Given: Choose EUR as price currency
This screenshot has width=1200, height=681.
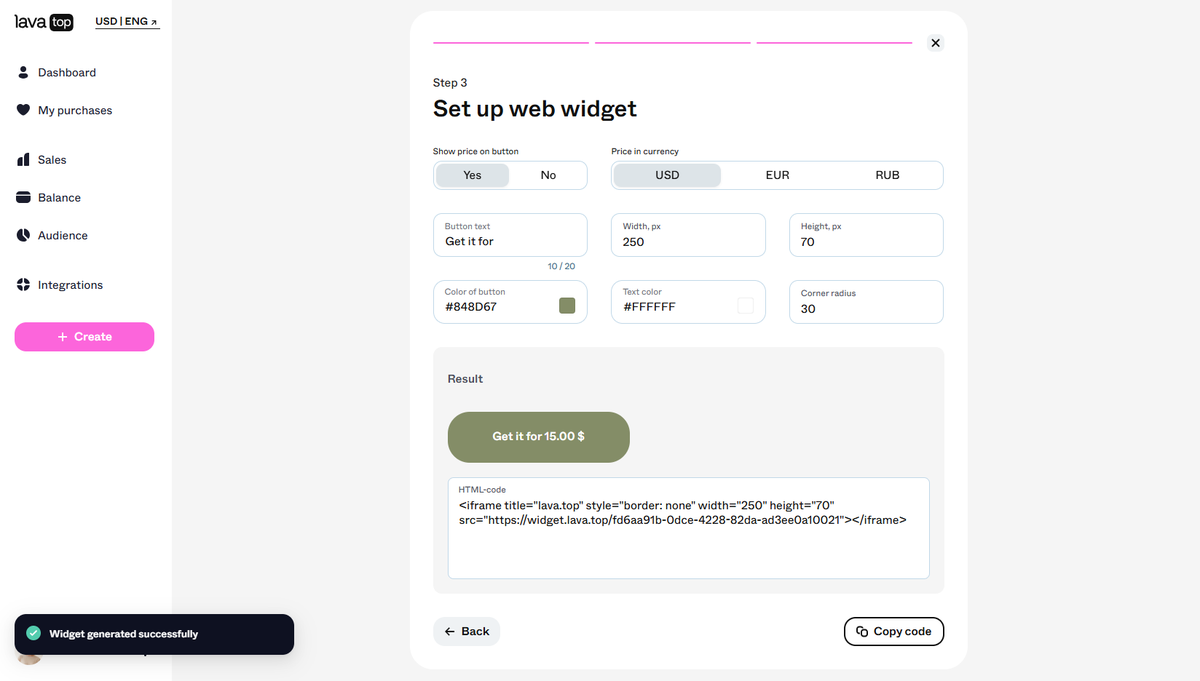Looking at the screenshot, I should [x=777, y=175].
